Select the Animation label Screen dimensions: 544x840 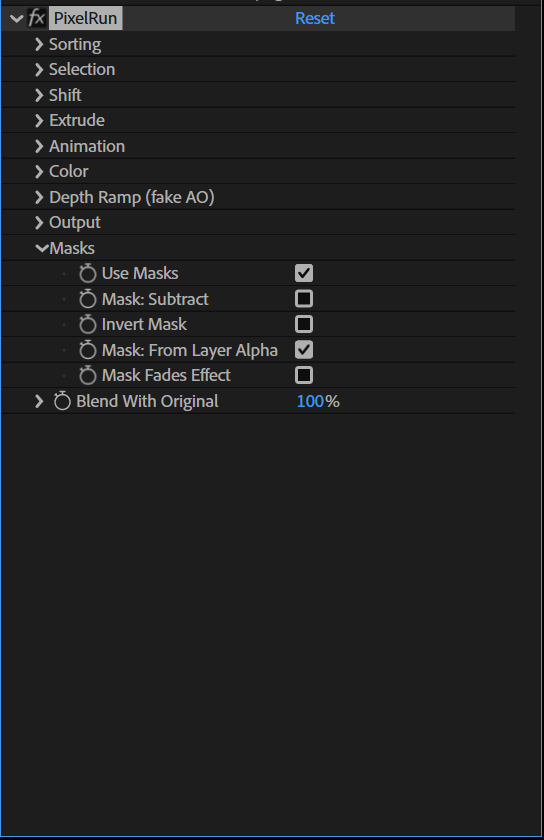coord(87,146)
